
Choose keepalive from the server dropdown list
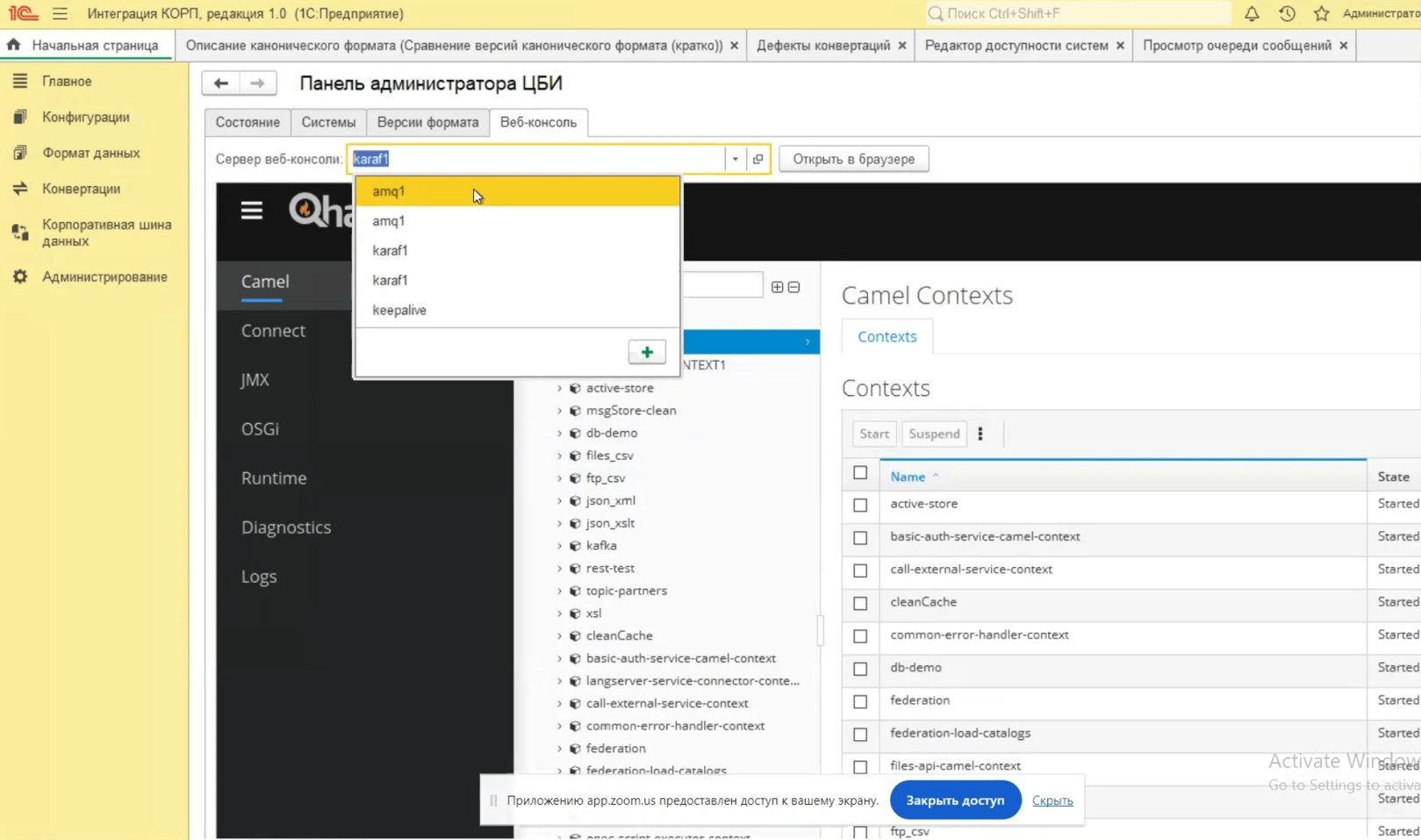point(518,311)
